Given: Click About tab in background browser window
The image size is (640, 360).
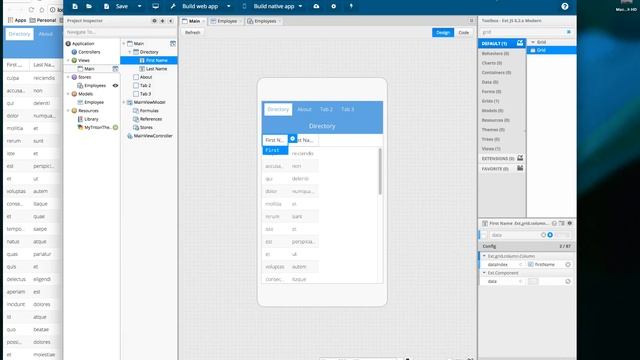Looking at the screenshot, I should pos(46,34).
